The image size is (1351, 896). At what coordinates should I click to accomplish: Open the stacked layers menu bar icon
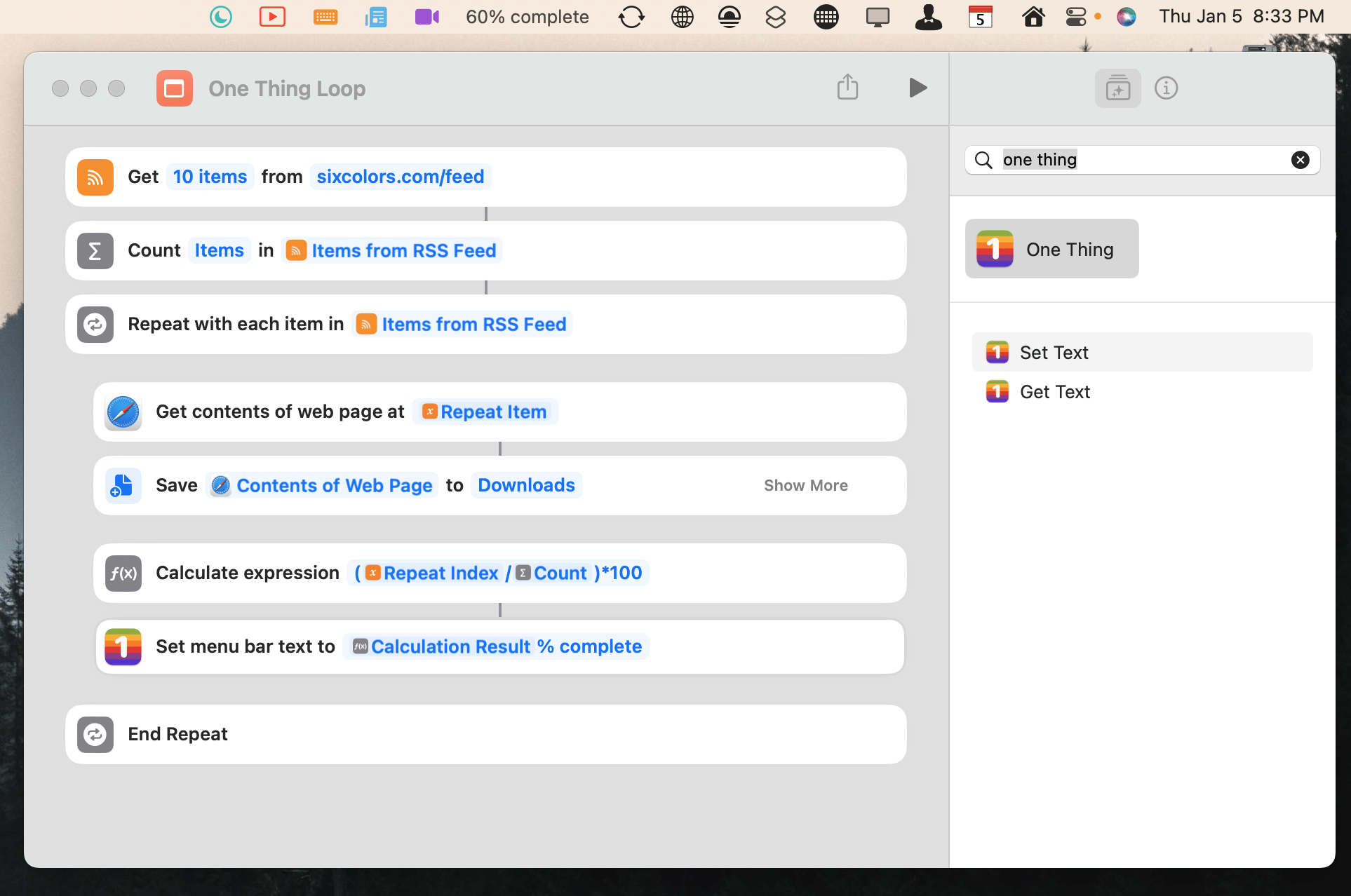[775, 17]
